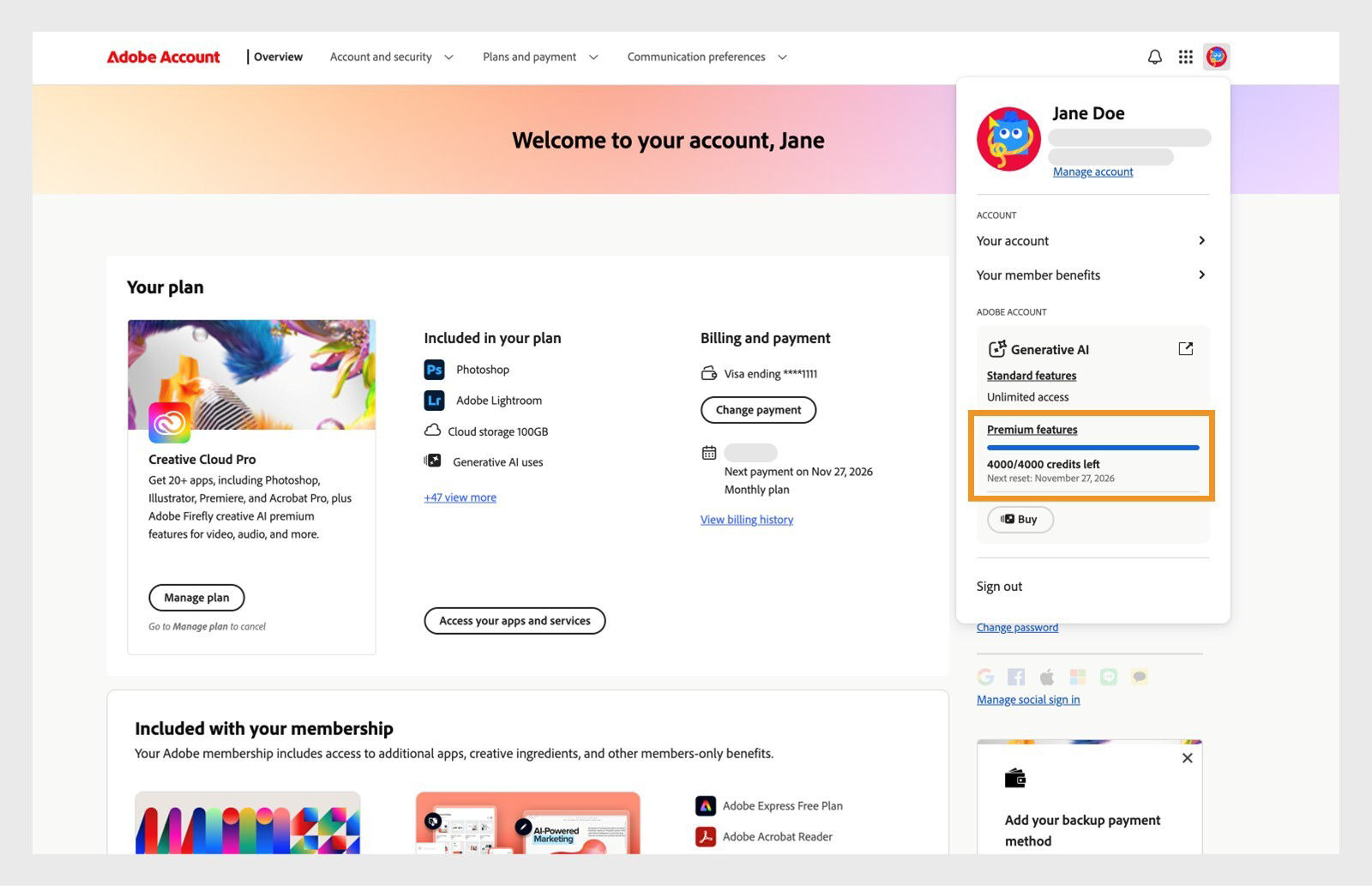Click the Change payment button
Viewport: 1372px width, 886px height.
(x=759, y=410)
